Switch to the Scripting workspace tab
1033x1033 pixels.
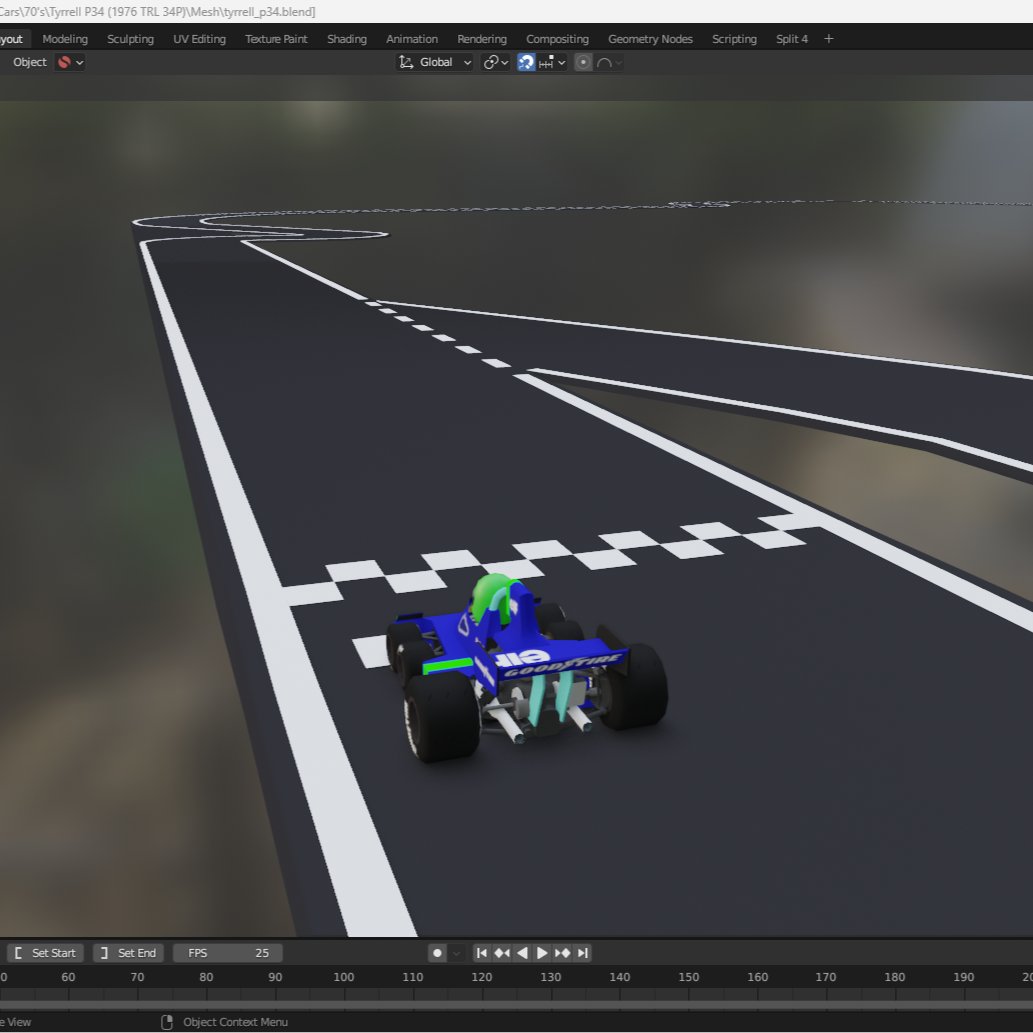coord(734,39)
